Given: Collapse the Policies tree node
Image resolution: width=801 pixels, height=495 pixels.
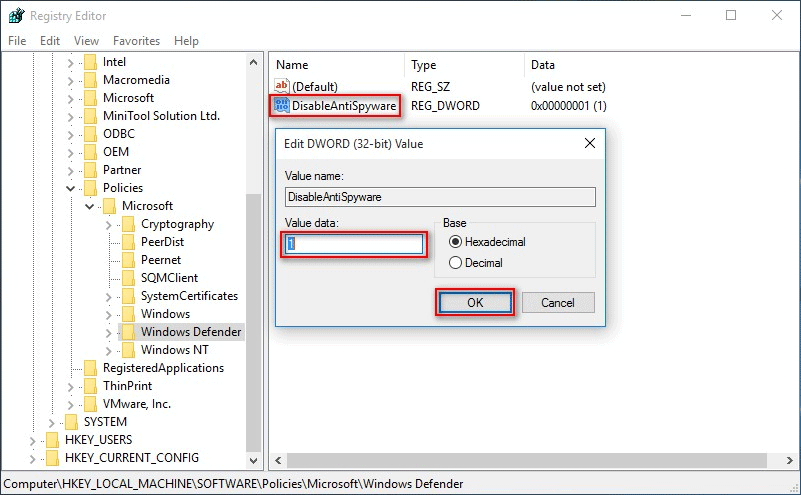Looking at the screenshot, I should [71, 188].
